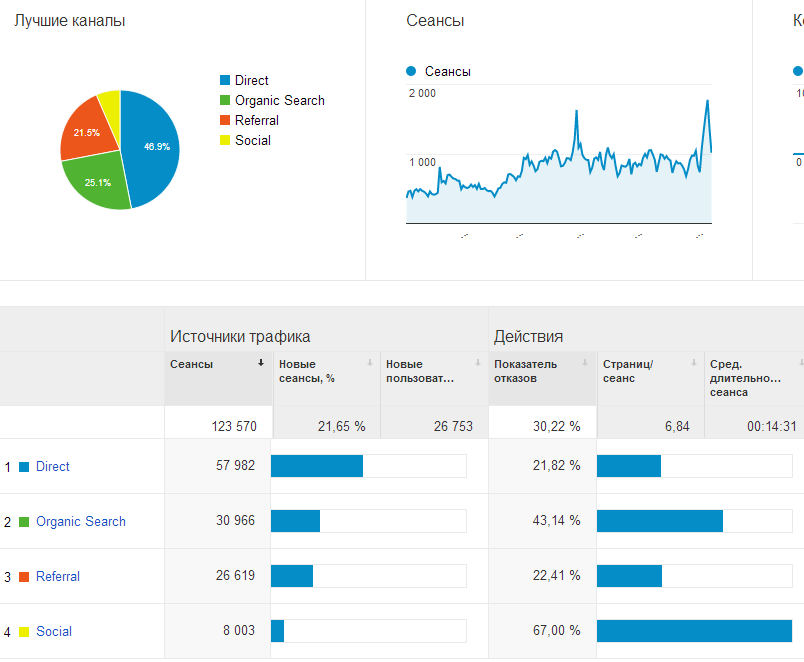
Task: Click the Источники трафика group header
Action: [x=240, y=337]
